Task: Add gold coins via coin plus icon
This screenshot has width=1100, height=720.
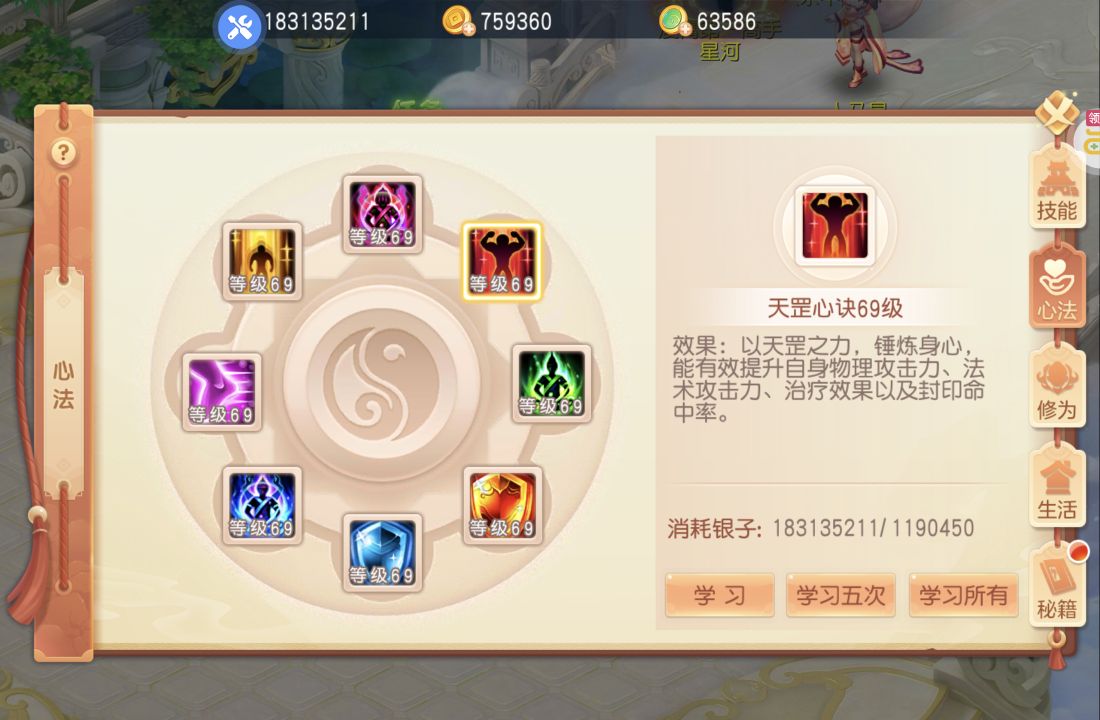Action: (460, 21)
